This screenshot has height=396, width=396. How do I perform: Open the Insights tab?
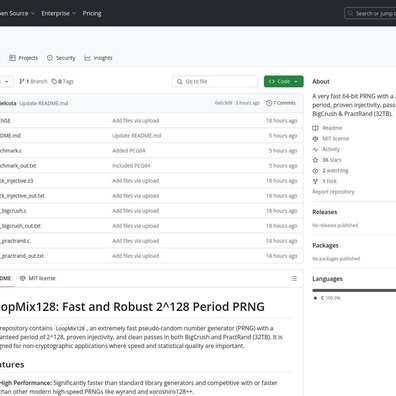click(98, 58)
